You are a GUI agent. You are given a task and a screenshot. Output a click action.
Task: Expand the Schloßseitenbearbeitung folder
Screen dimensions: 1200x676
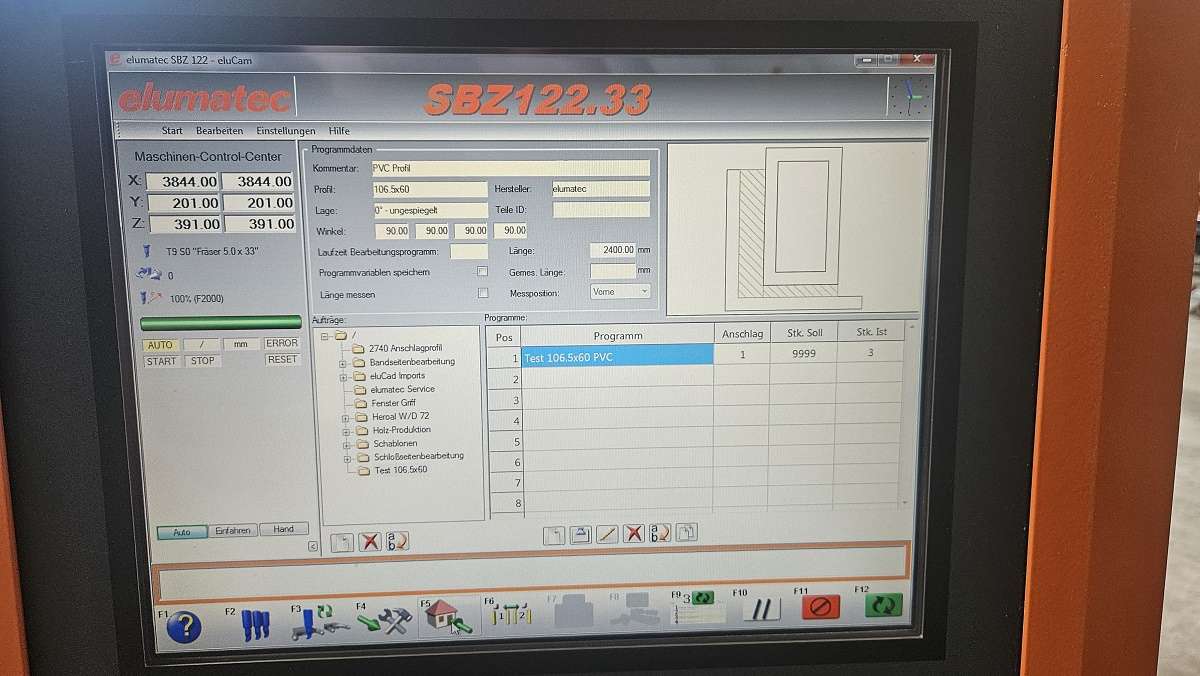[x=345, y=458]
